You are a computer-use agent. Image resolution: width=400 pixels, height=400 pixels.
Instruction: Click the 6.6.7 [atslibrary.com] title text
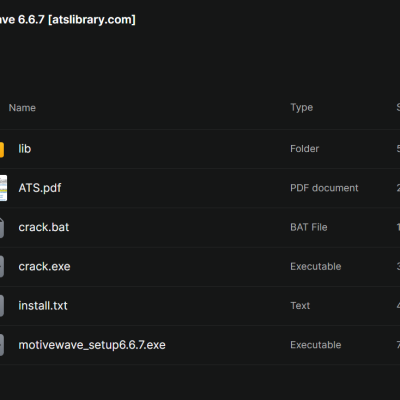77,20
